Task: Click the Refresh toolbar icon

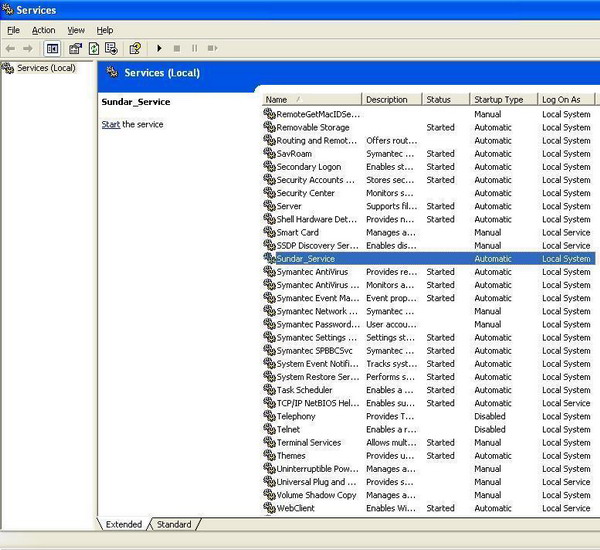Action: click(94, 49)
